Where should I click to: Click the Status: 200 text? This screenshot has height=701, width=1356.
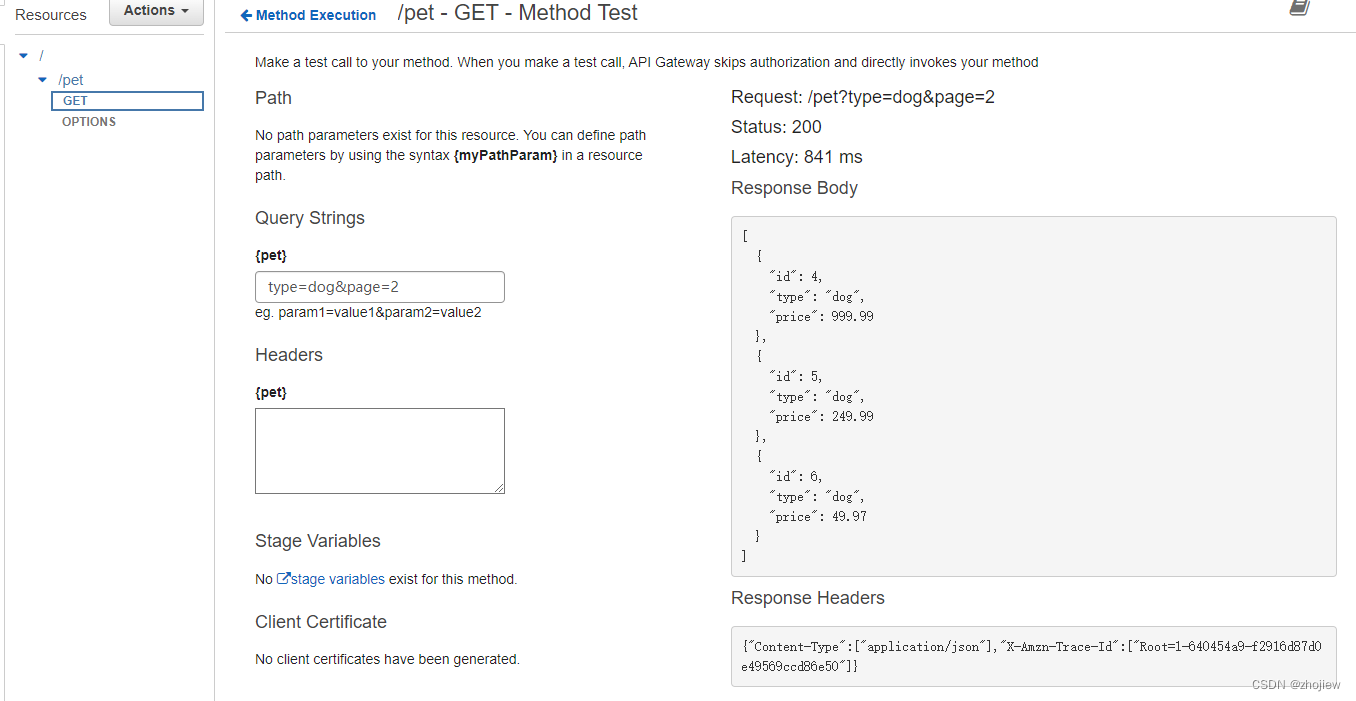pyautogui.click(x=776, y=127)
